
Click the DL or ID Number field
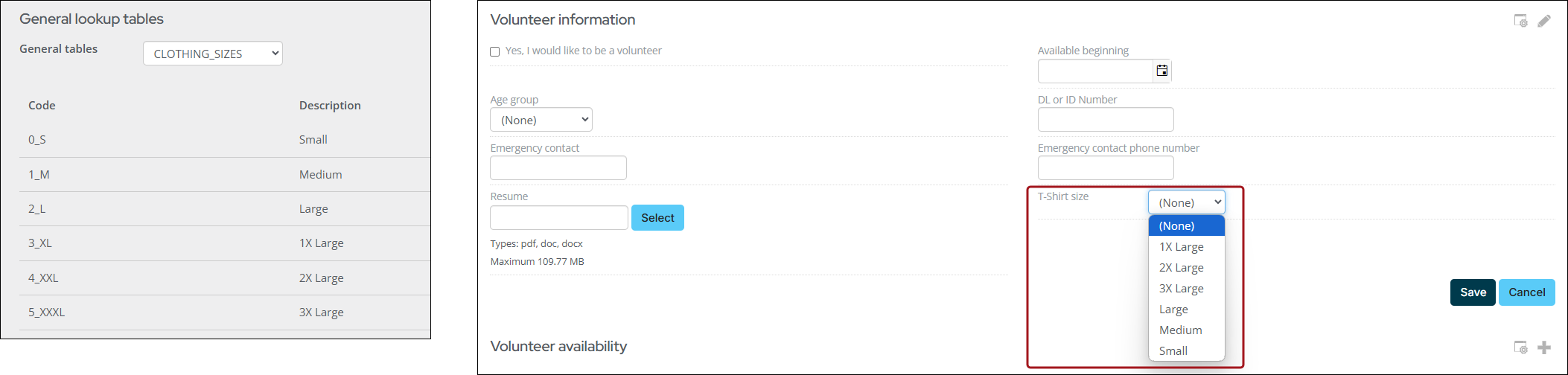pyautogui.click(x=1106, y=120)
